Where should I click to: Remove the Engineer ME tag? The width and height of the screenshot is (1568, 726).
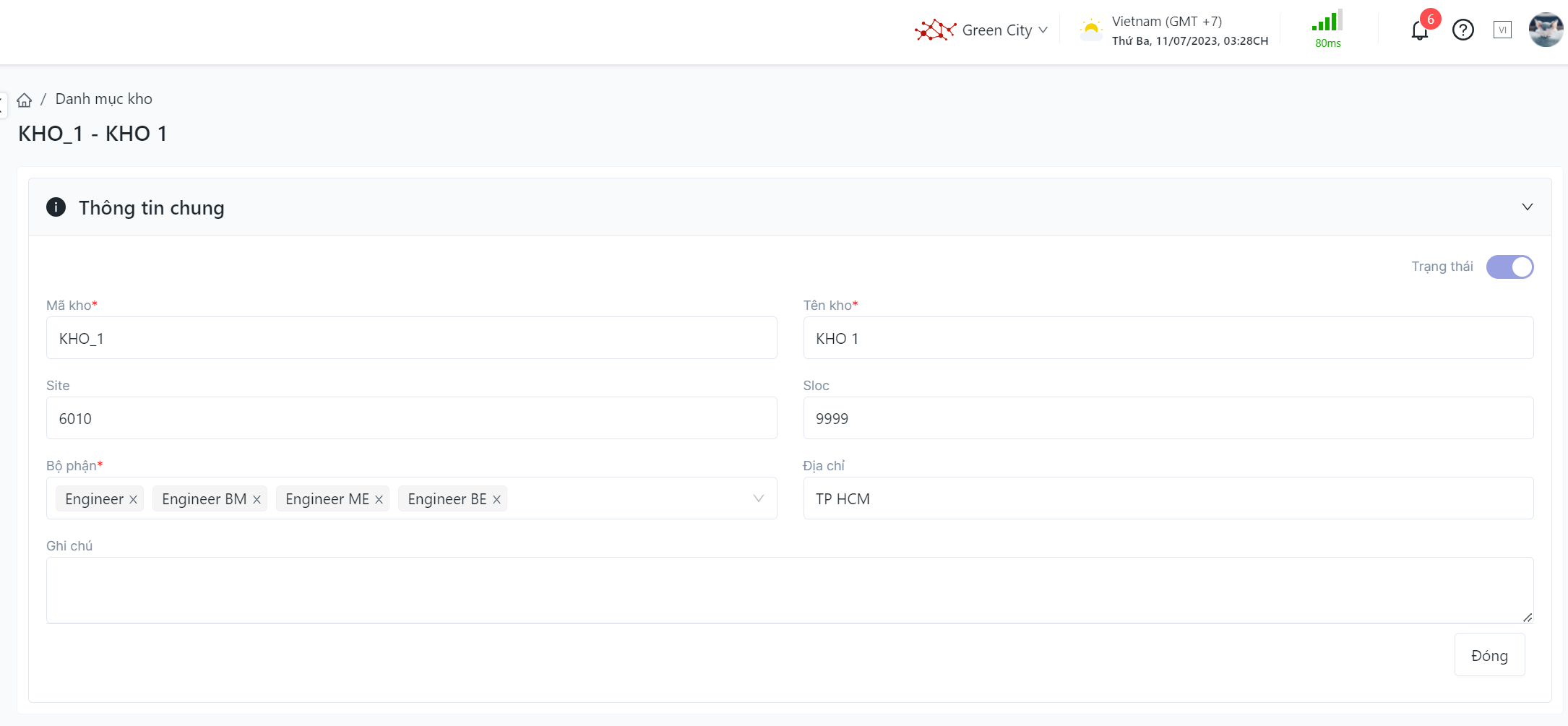[x=379, y=499]
